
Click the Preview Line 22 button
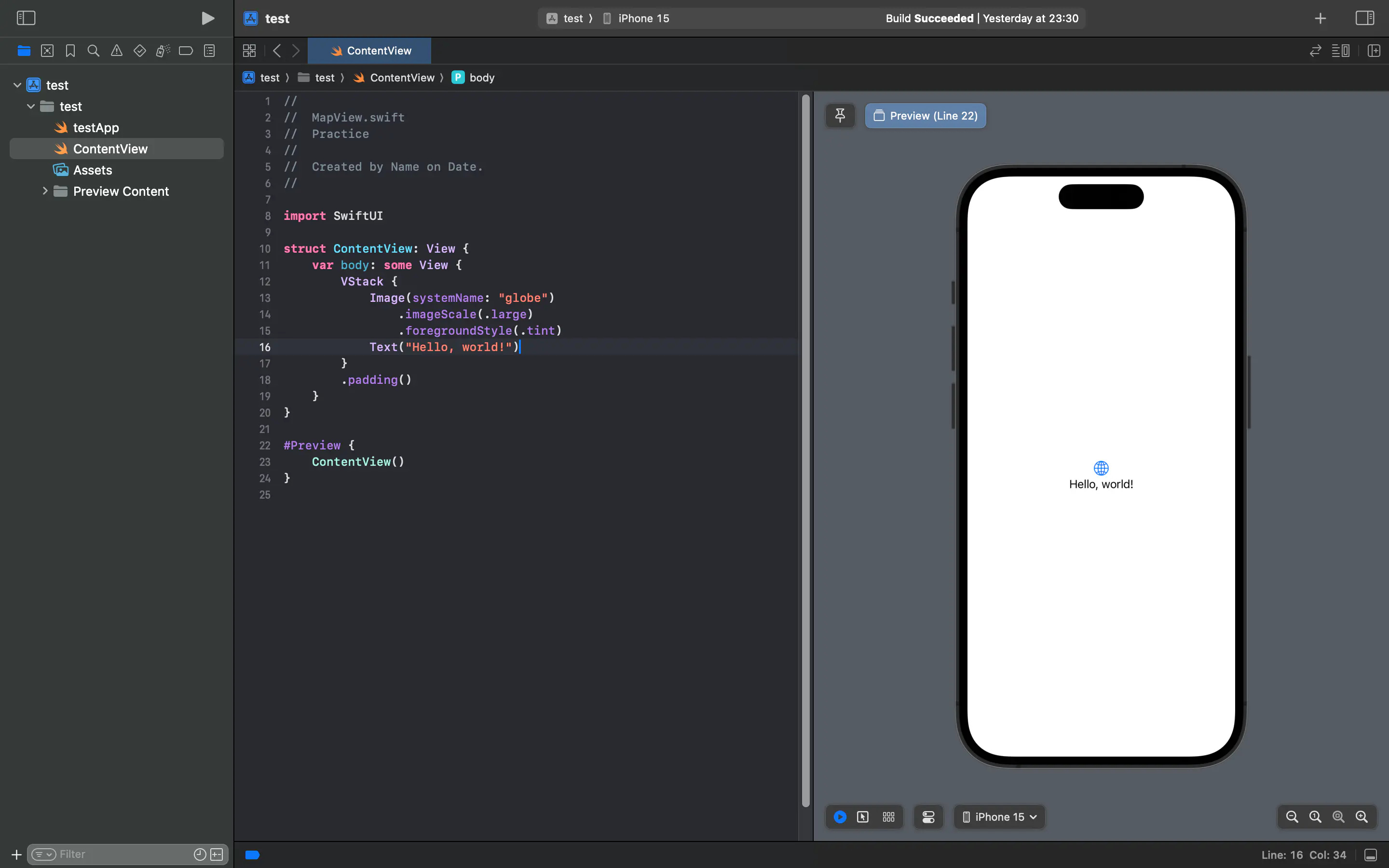point(924,115)
